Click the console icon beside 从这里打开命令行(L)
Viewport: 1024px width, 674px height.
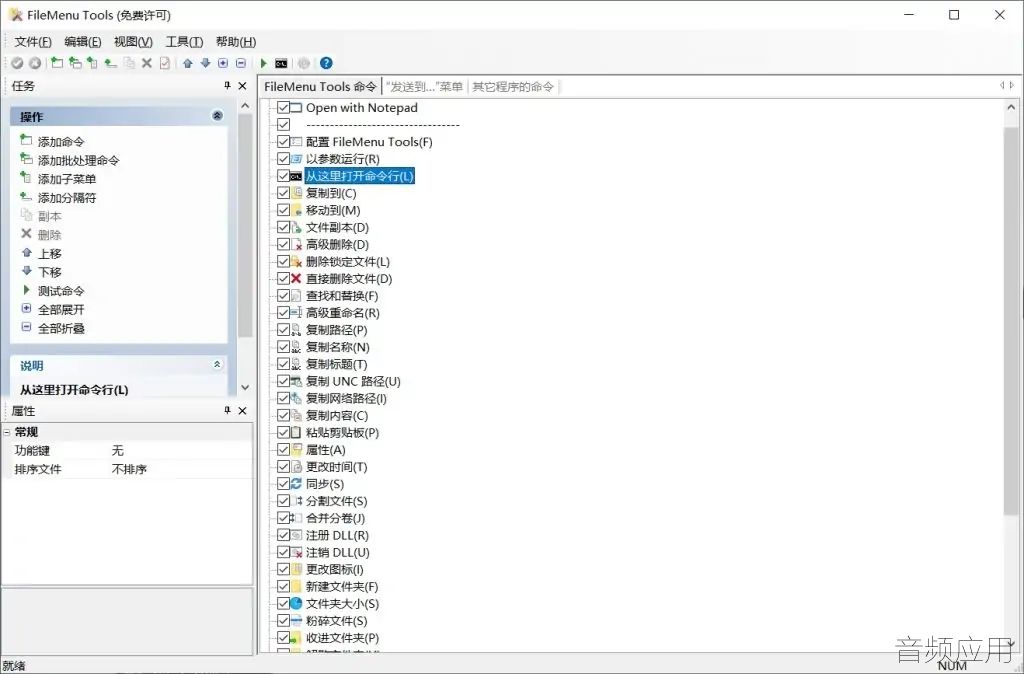(x=296, y=176)
